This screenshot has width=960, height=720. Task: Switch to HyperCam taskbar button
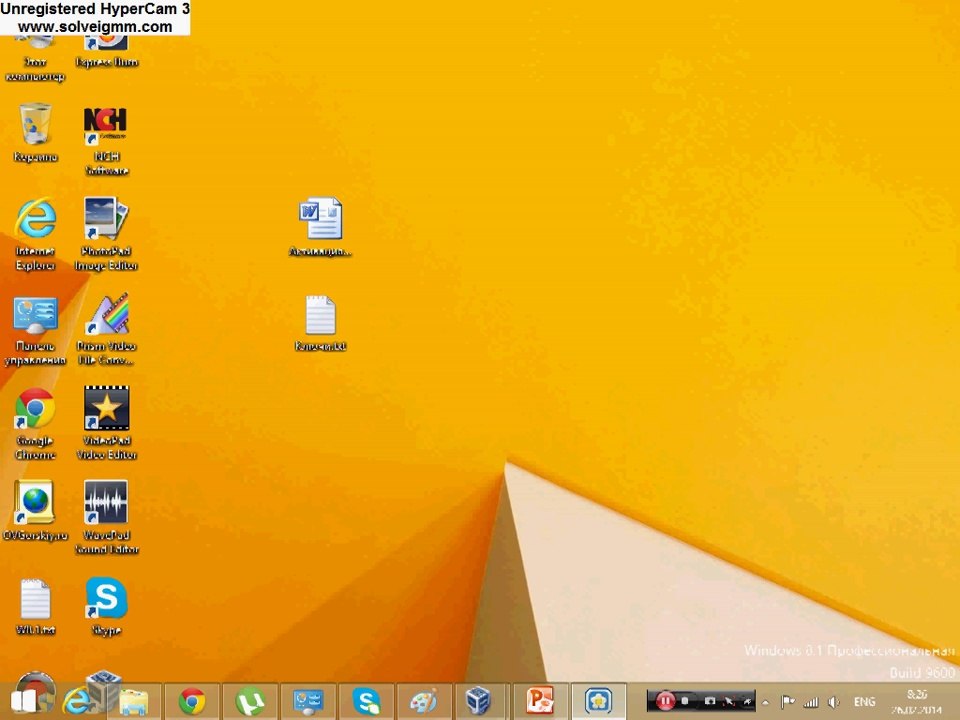click(x=598, y=701)
